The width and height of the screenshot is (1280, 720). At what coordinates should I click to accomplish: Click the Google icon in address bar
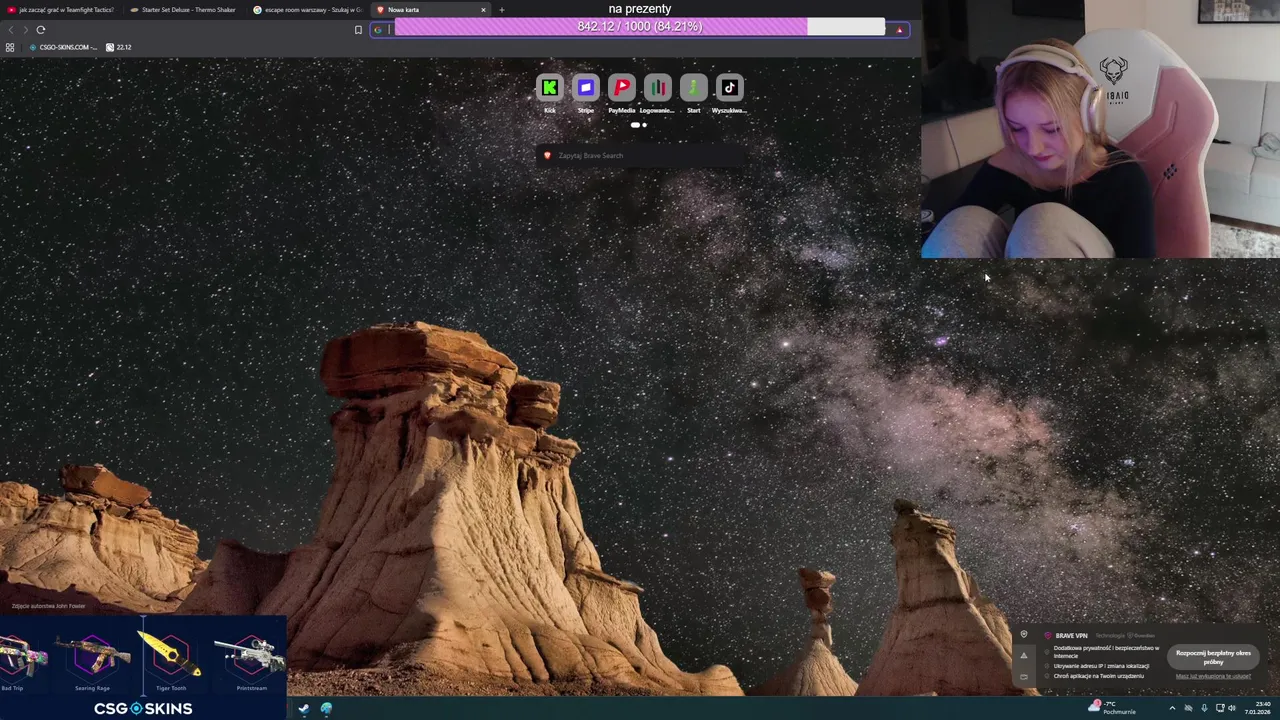[x=378, y=30]
